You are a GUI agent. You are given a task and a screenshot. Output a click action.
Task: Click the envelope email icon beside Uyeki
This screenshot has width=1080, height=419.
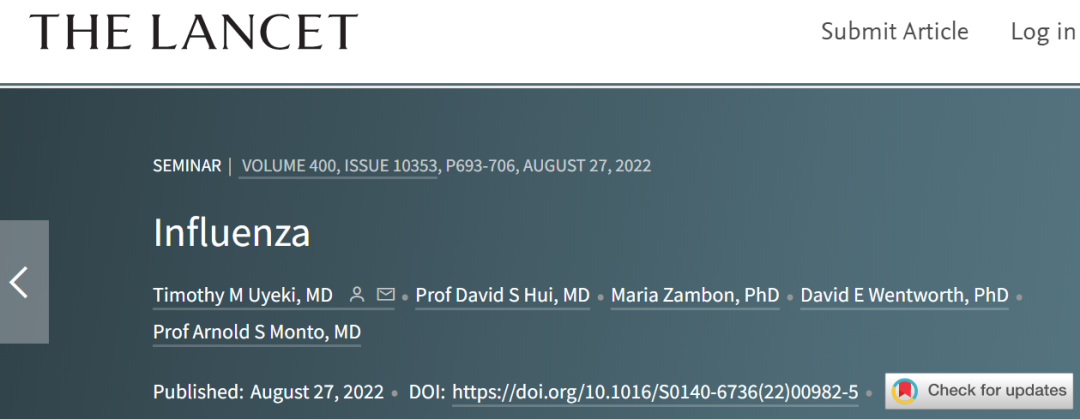[385, 295]
